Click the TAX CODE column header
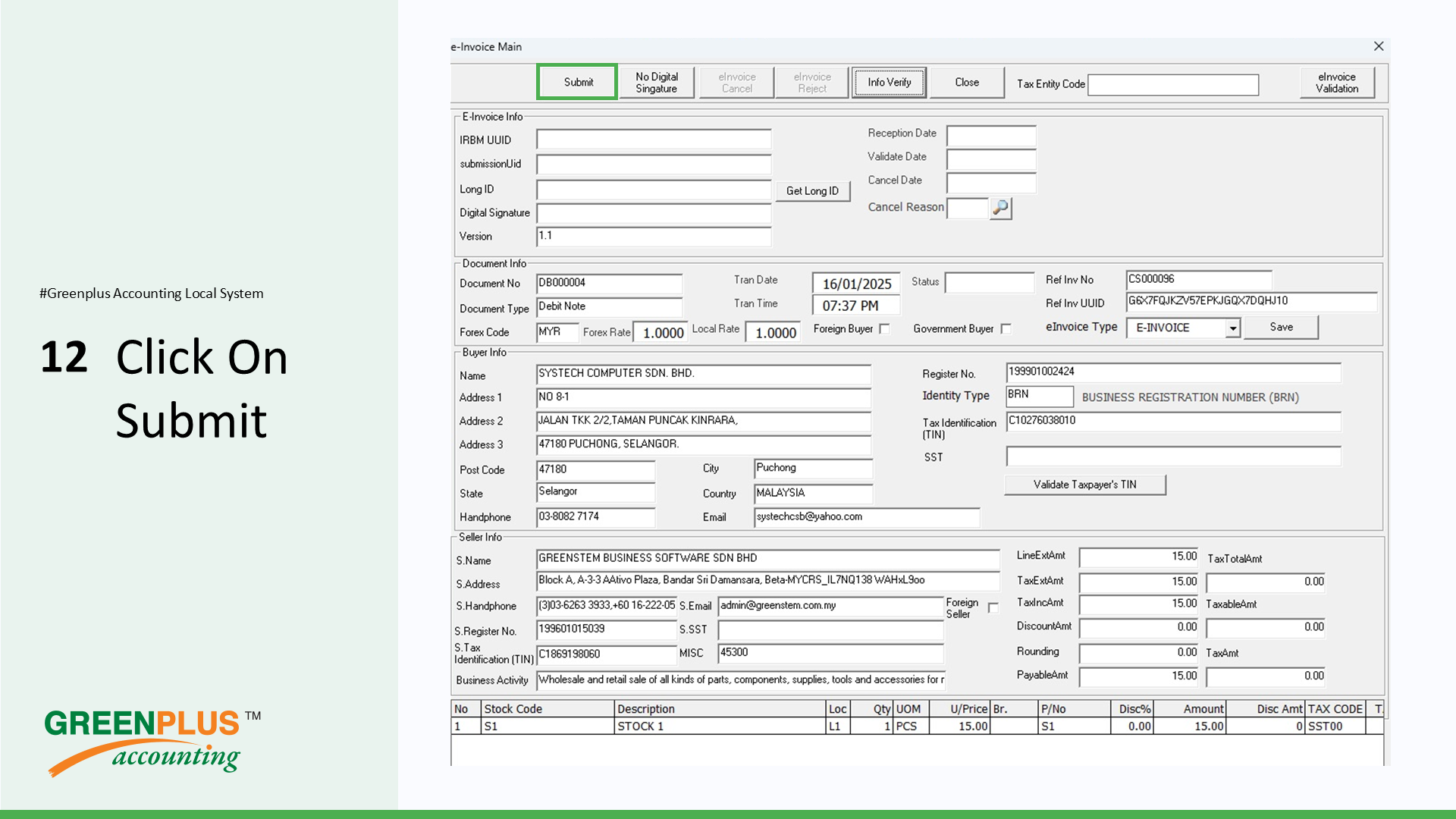1456x819 pixels. (1335, 709)
